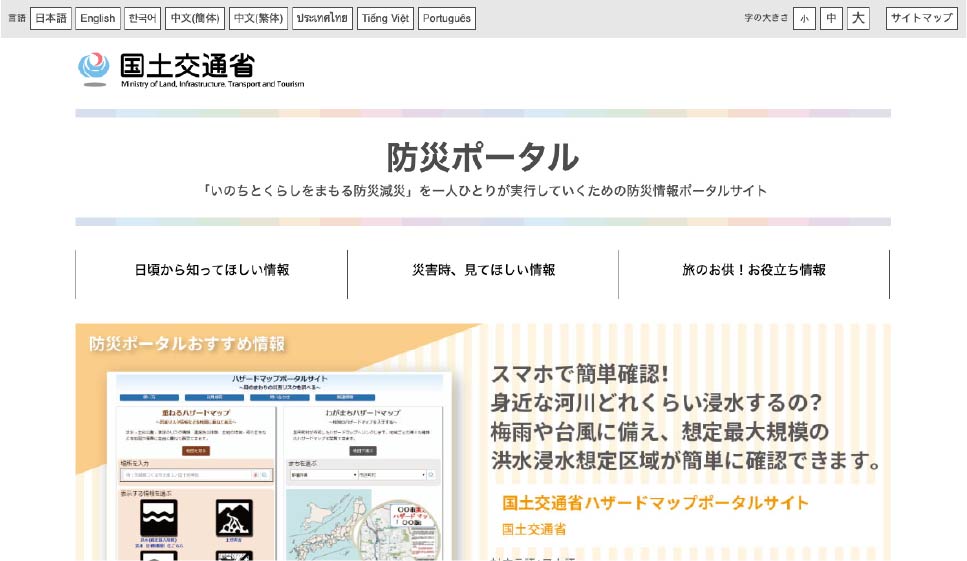
Task: Click the 場所を入力 search field in preview
Action: [x=196, y=475]
